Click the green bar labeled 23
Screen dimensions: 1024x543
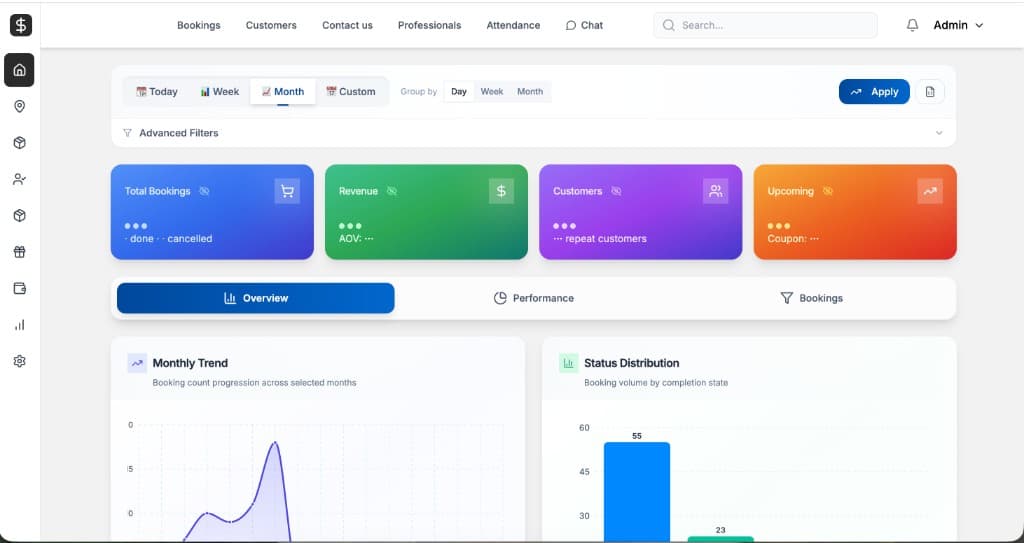(720, 539)
